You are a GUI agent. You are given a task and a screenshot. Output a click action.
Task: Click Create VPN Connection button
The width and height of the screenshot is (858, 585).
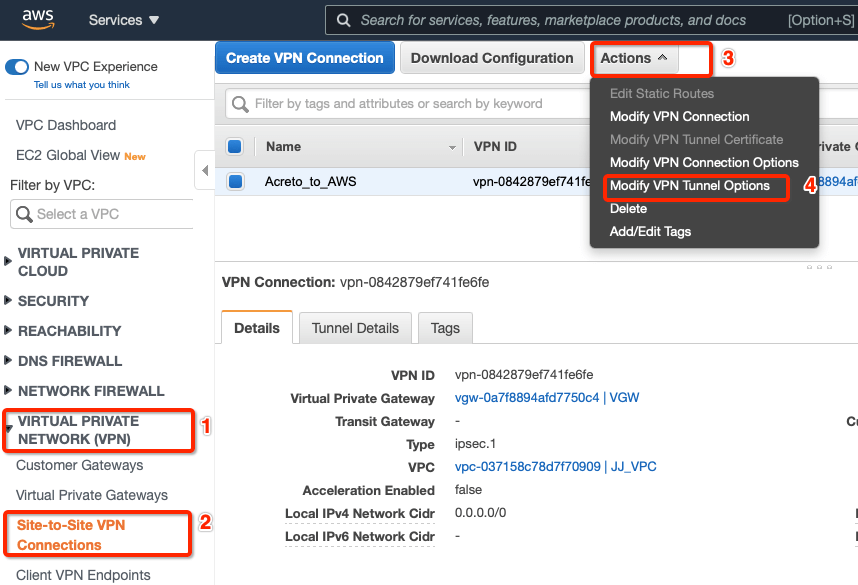305,58
